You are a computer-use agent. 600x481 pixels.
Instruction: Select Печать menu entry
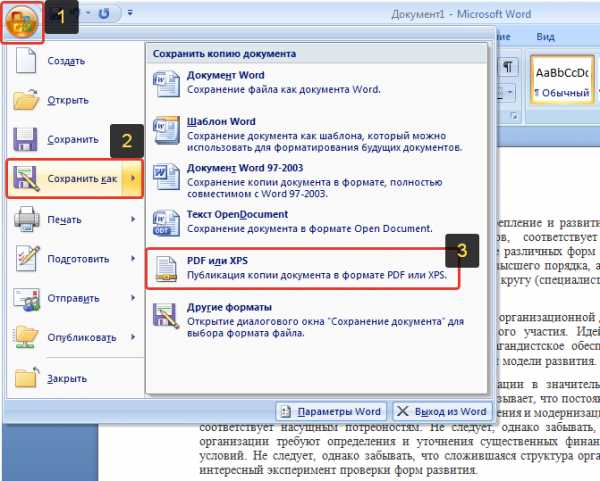[x=75, y=219]
